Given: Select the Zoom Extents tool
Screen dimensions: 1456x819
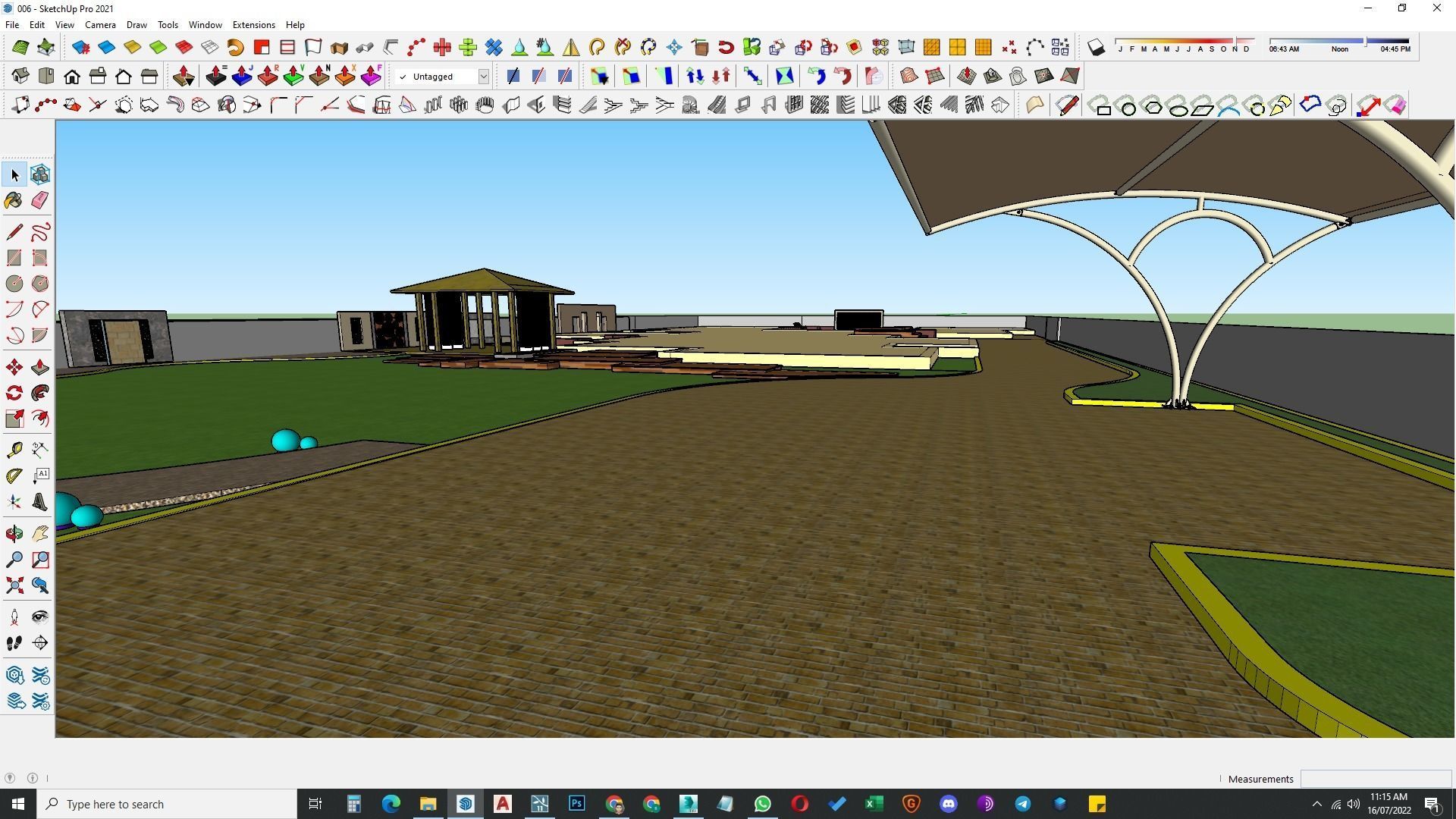Looking at the screenshot, I should tap(14, 585).
